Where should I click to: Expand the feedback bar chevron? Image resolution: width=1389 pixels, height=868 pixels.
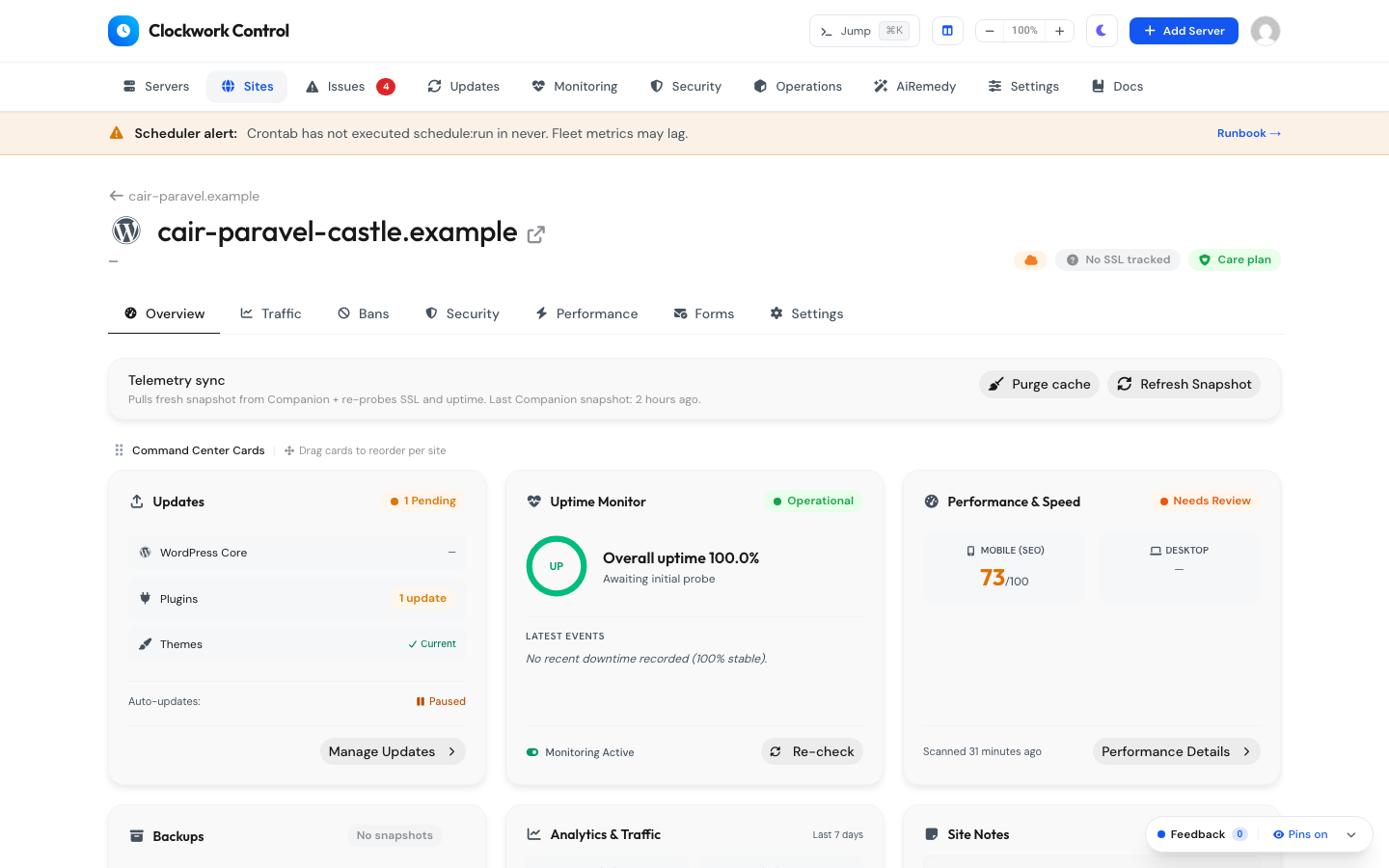click(1351, 835)
